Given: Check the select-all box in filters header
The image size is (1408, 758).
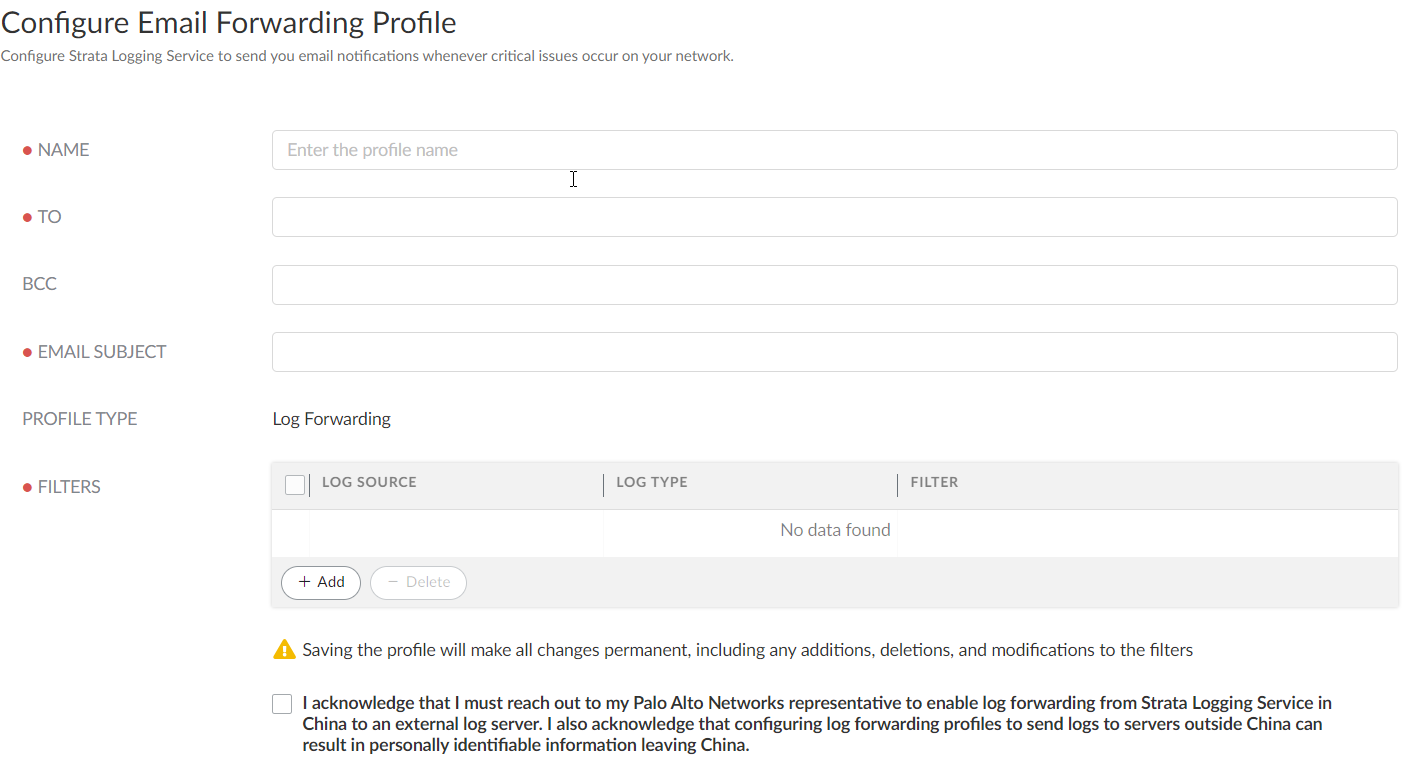Looking at the screenshot, I should pyautogui.click(x=295, y=485).
